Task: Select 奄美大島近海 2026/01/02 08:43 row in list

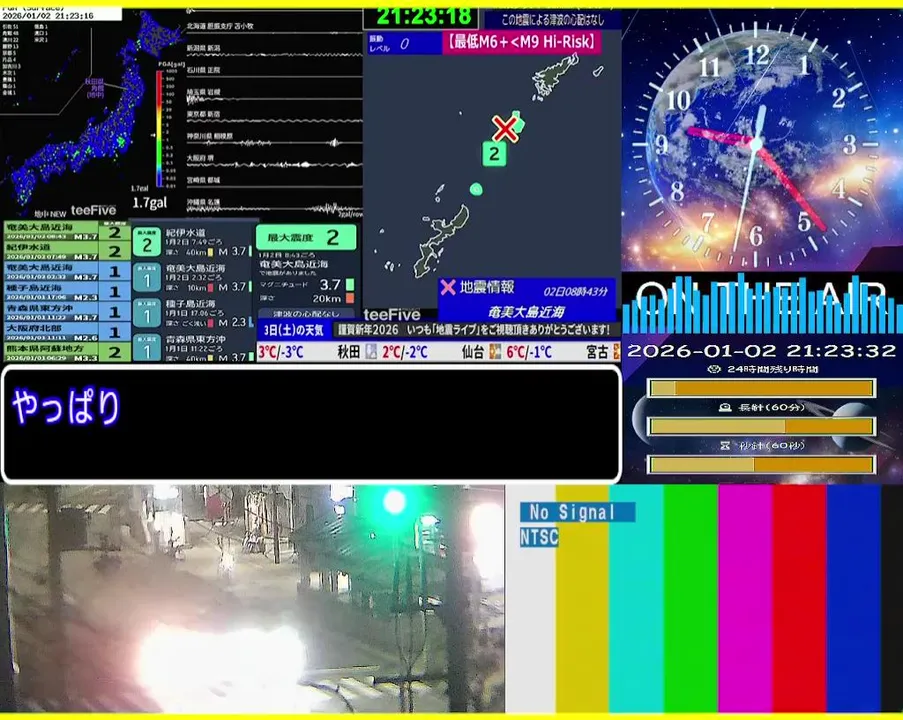Action: [67, 231]
